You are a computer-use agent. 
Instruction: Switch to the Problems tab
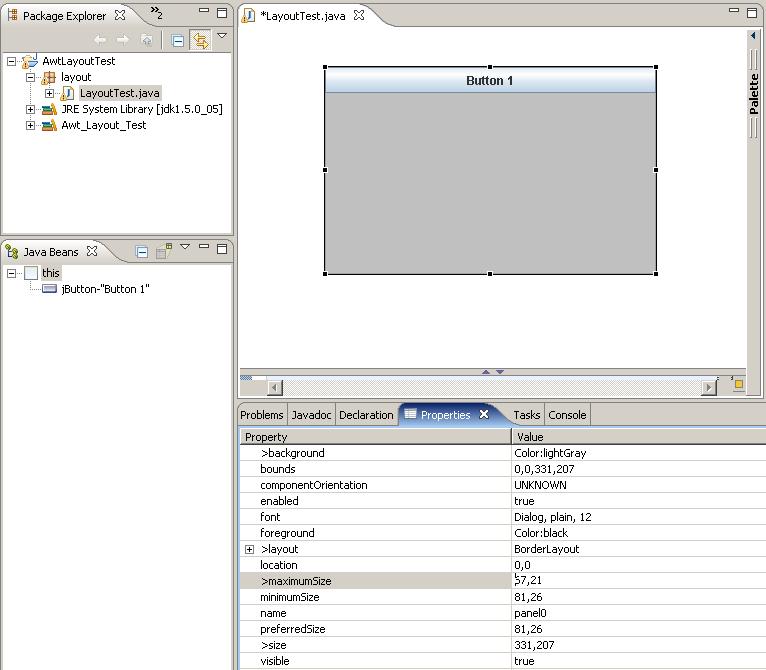click(x=262, y=415)
